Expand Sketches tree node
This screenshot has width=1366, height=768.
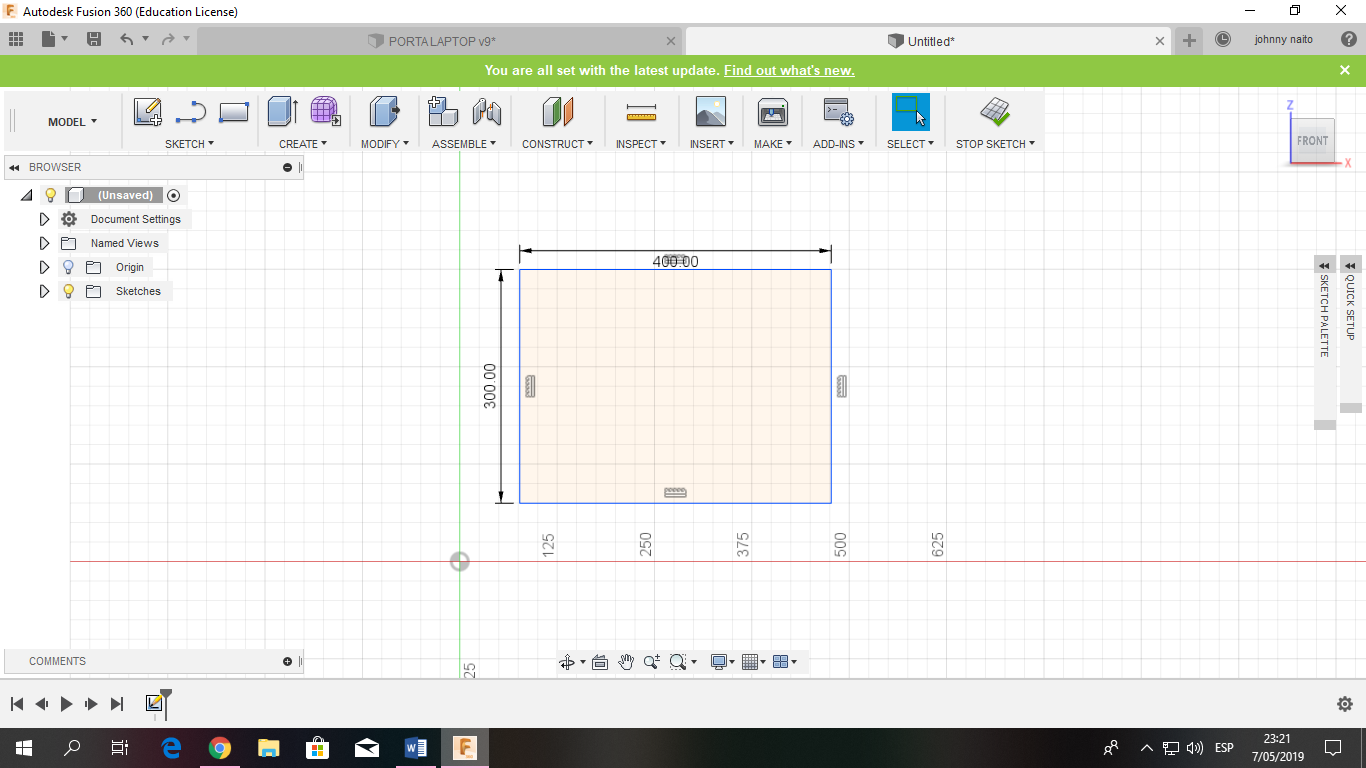pos(44,291)
